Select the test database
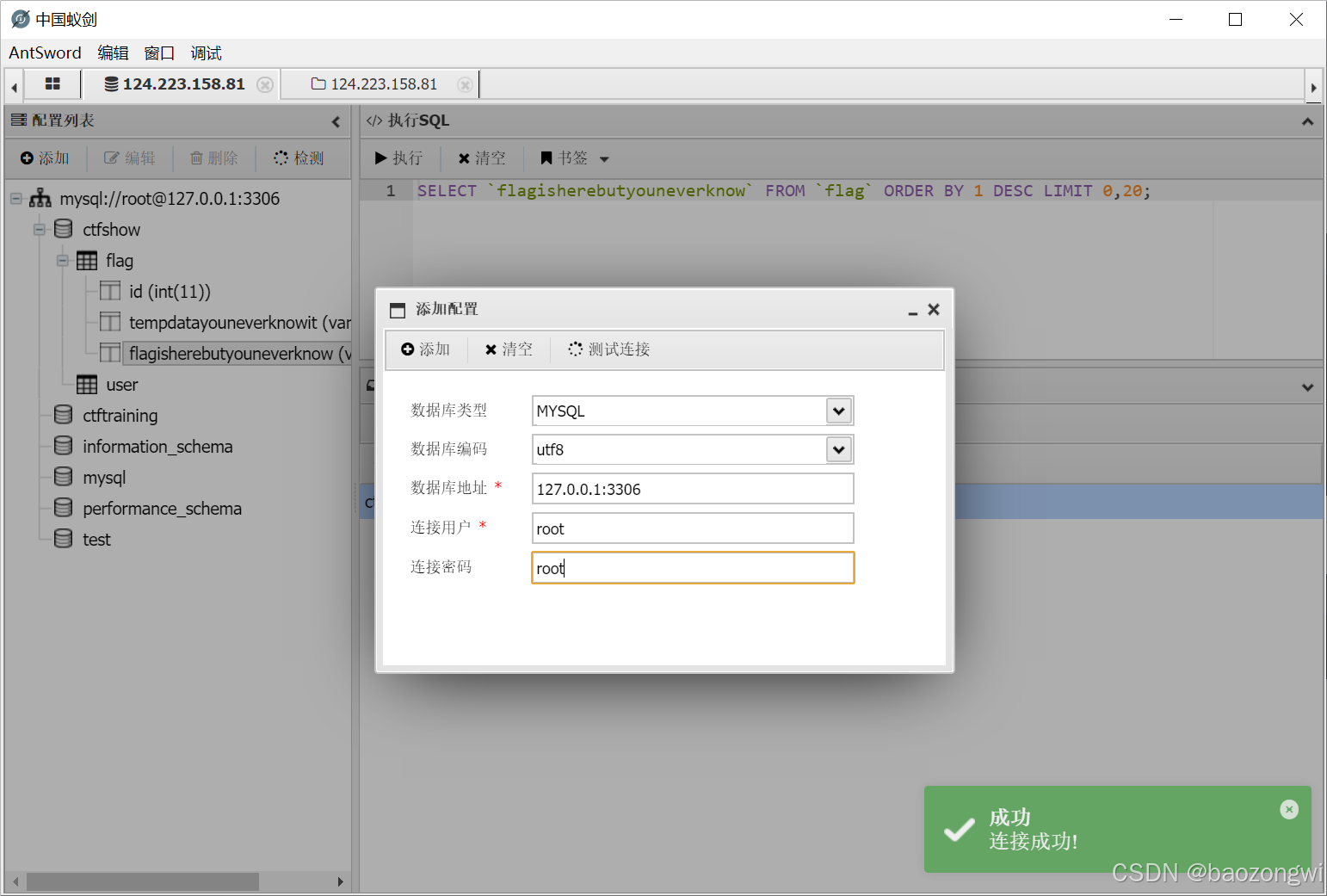Screen dimensions: 1327x896 [96, 540]
